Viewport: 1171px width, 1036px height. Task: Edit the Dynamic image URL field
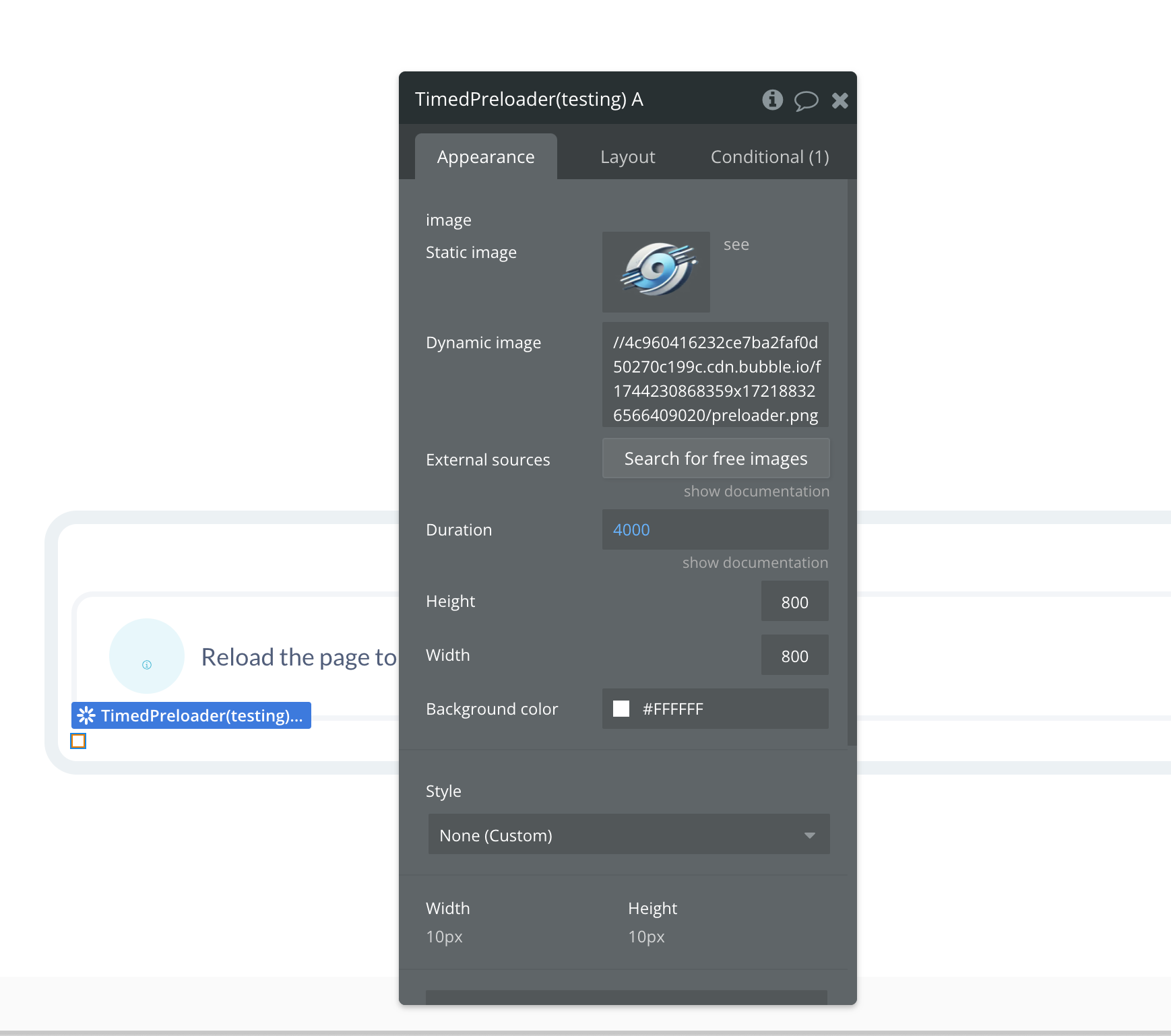[x=716, y=375]
